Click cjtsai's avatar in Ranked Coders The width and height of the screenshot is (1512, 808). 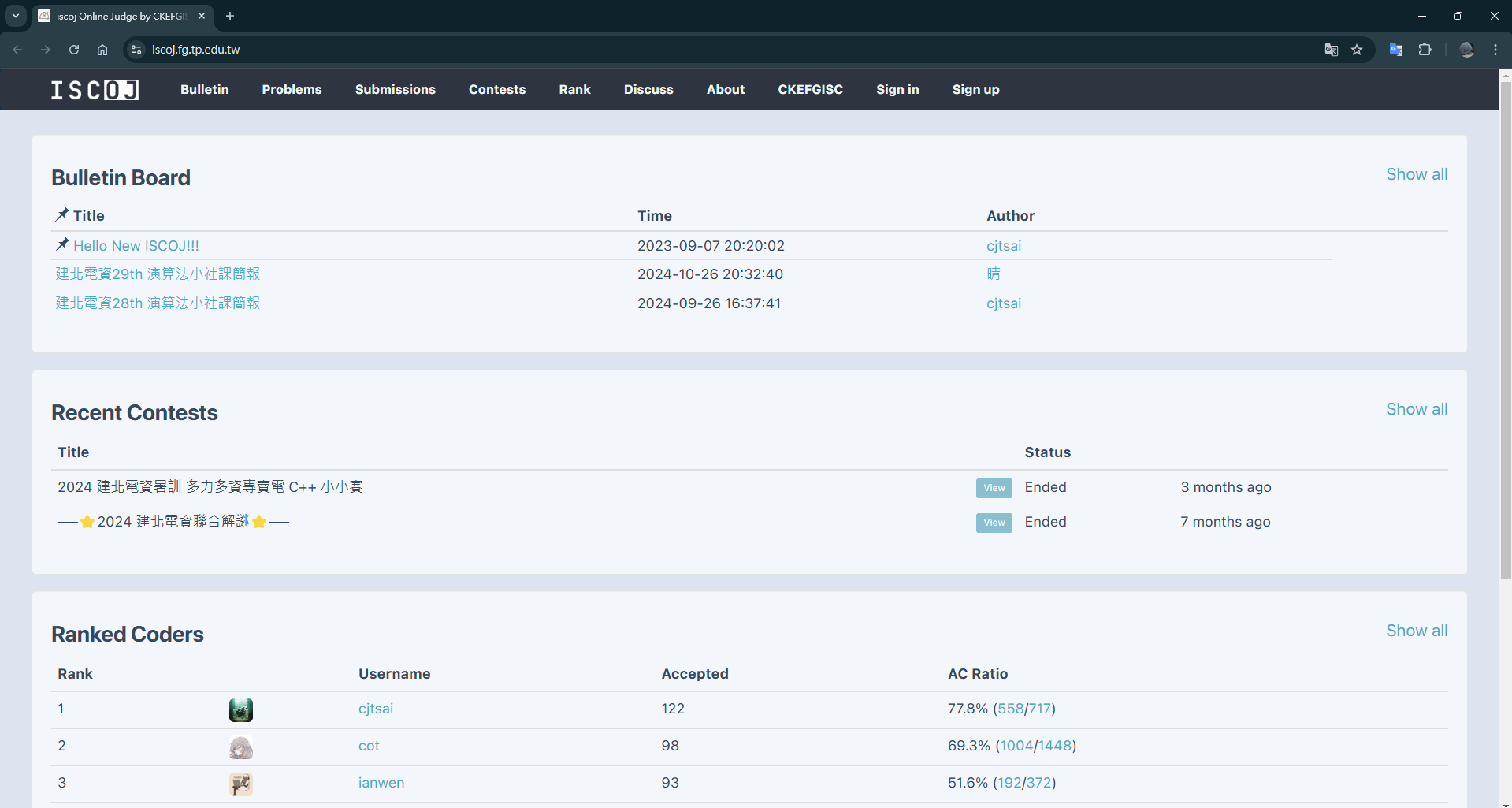pyautogui.click(x=241, y=710)
